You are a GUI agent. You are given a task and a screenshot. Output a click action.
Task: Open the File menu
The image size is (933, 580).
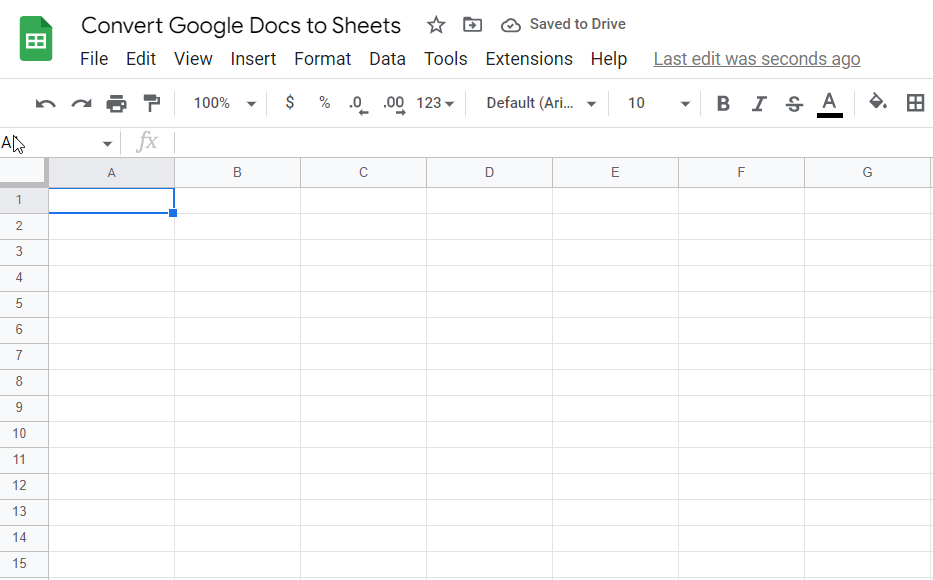point(94,59)
